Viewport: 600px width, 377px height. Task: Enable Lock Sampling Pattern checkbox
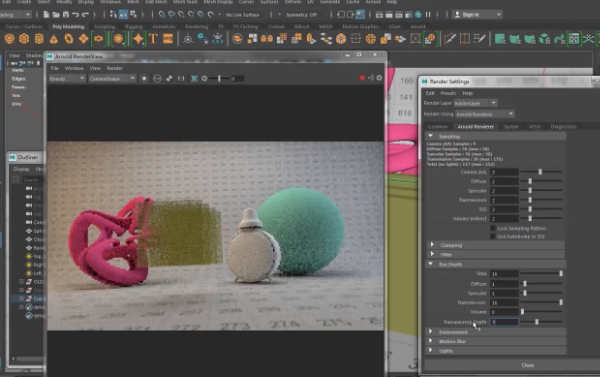click(493, 228)
